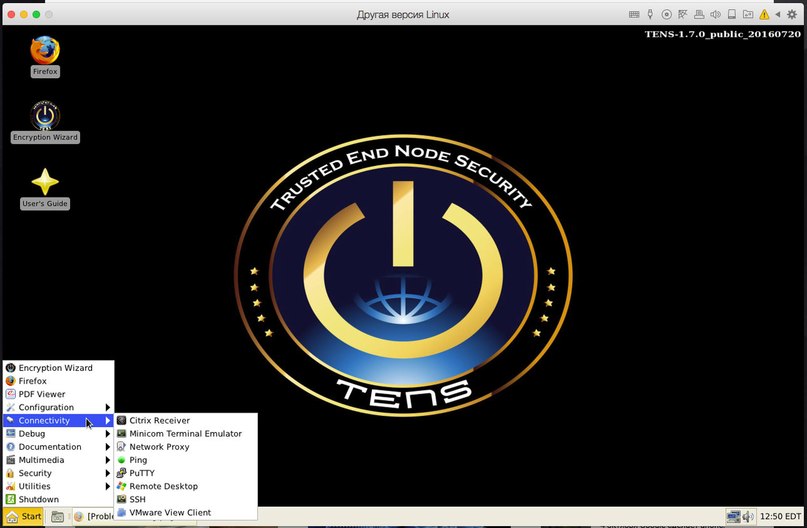Launch VMware View Client
Image resolution: width=807 pixels, height=528 pixels.
[185, 513]
